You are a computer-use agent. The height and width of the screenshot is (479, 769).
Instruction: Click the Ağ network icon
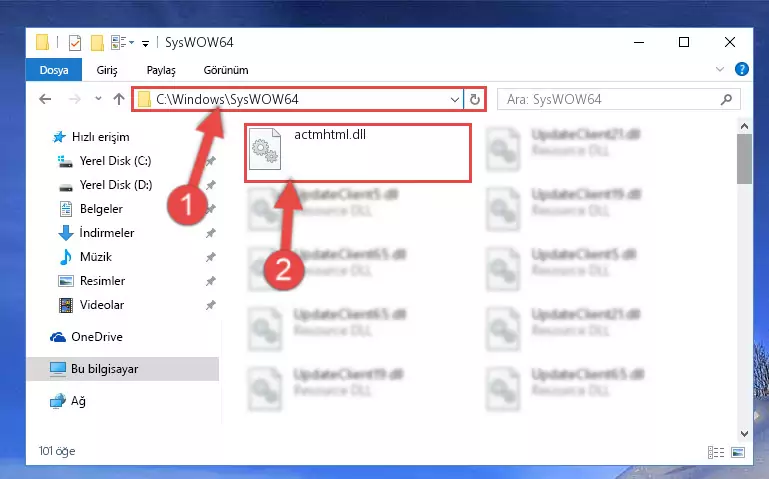(57, 401)
